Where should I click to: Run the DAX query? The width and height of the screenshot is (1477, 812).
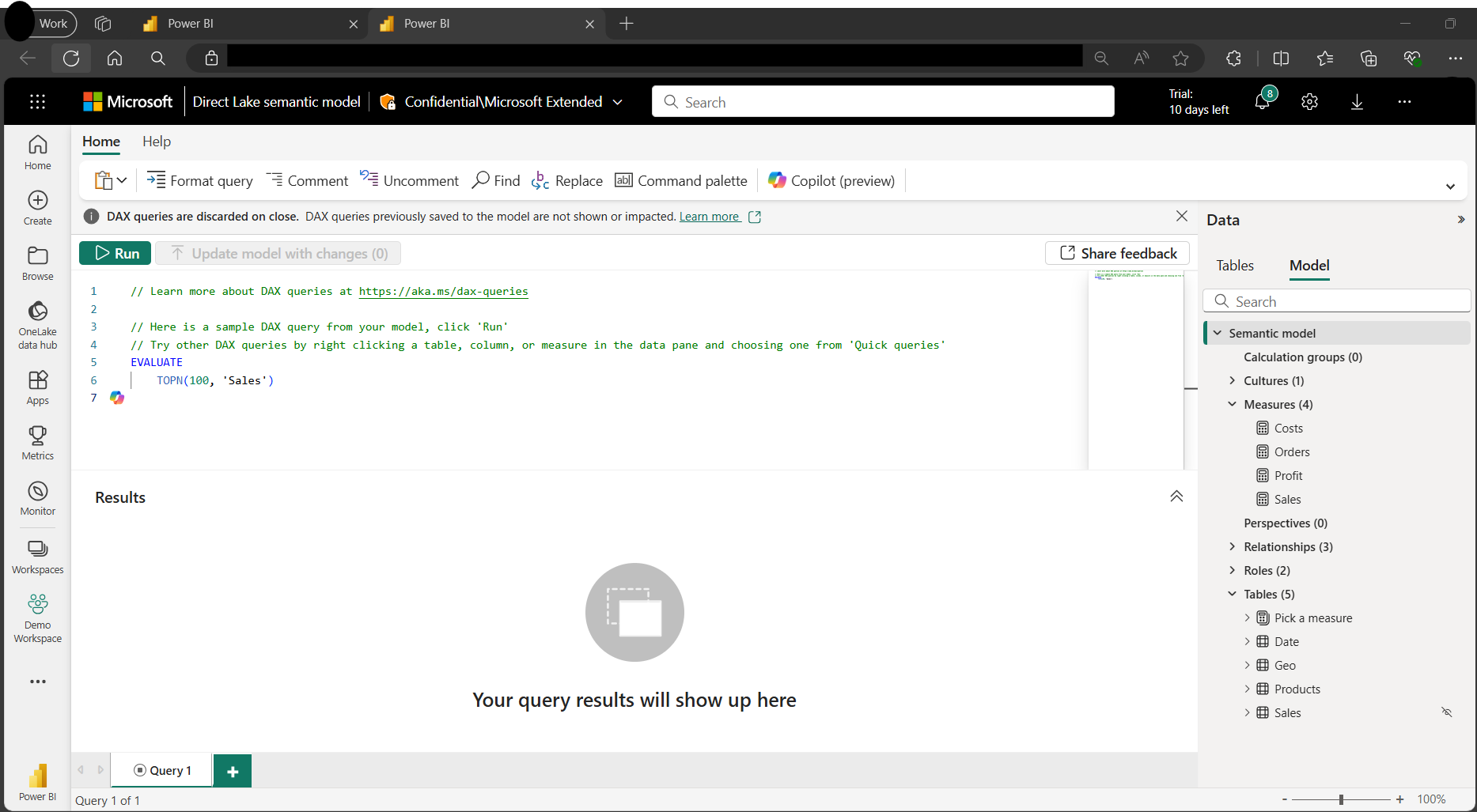point(116,253)
